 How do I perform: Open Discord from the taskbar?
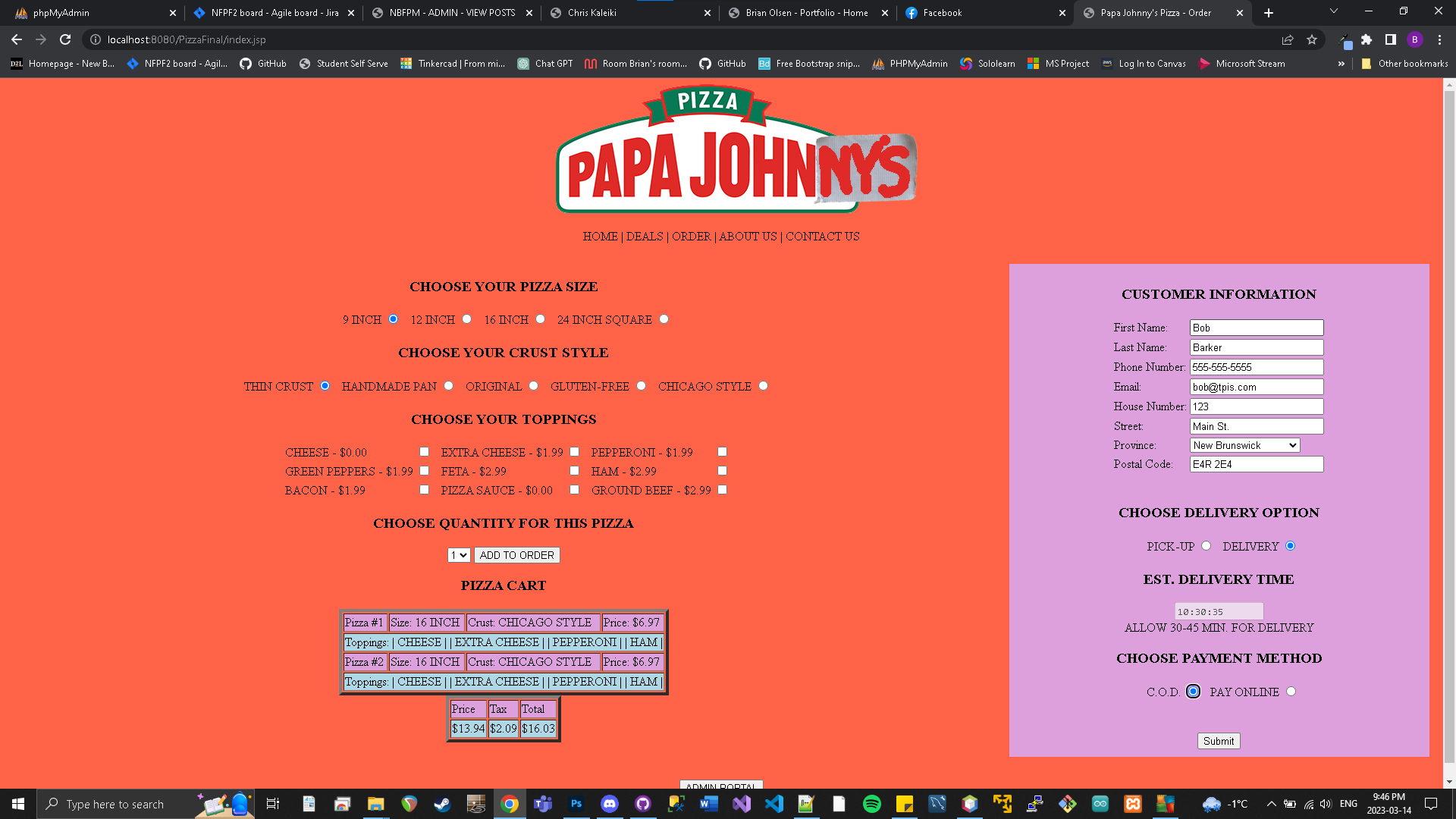(610, 804)
